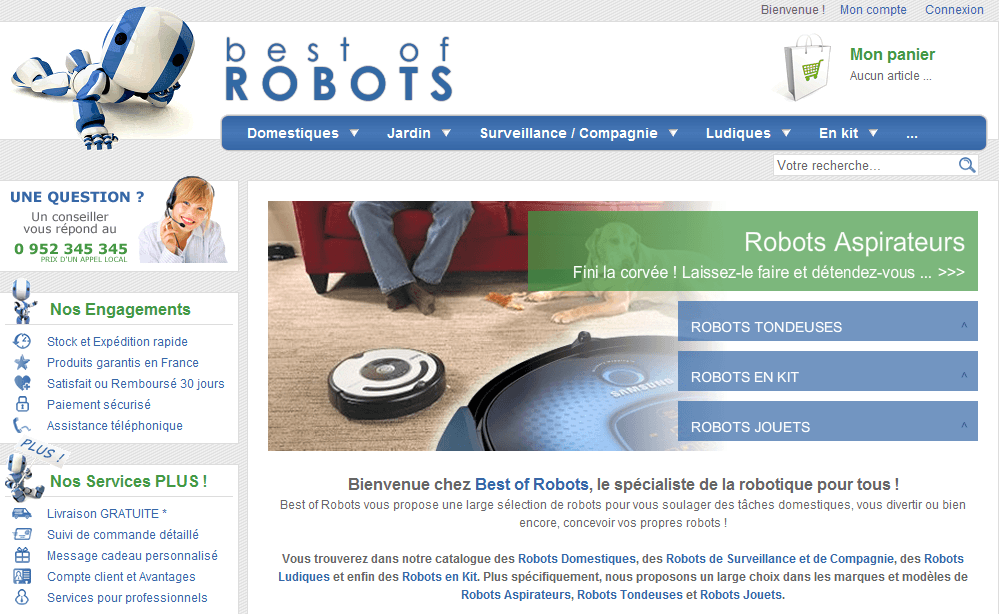
Task: Select the ROBOTS JOUETS slide tab
Action: tap(828, 421)
